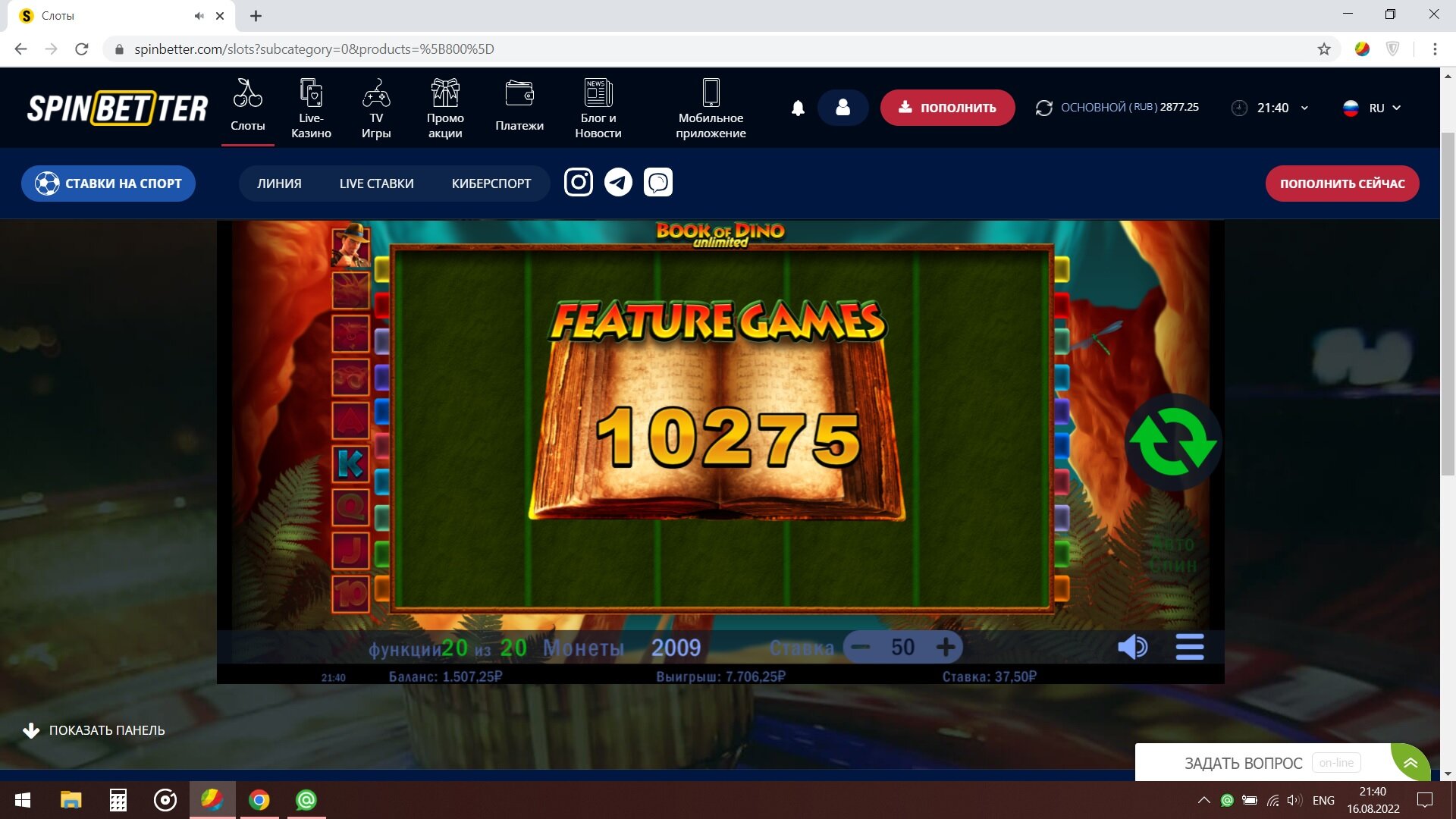
Task: Open the Instagram social link
Action: [x=578, y=183]
